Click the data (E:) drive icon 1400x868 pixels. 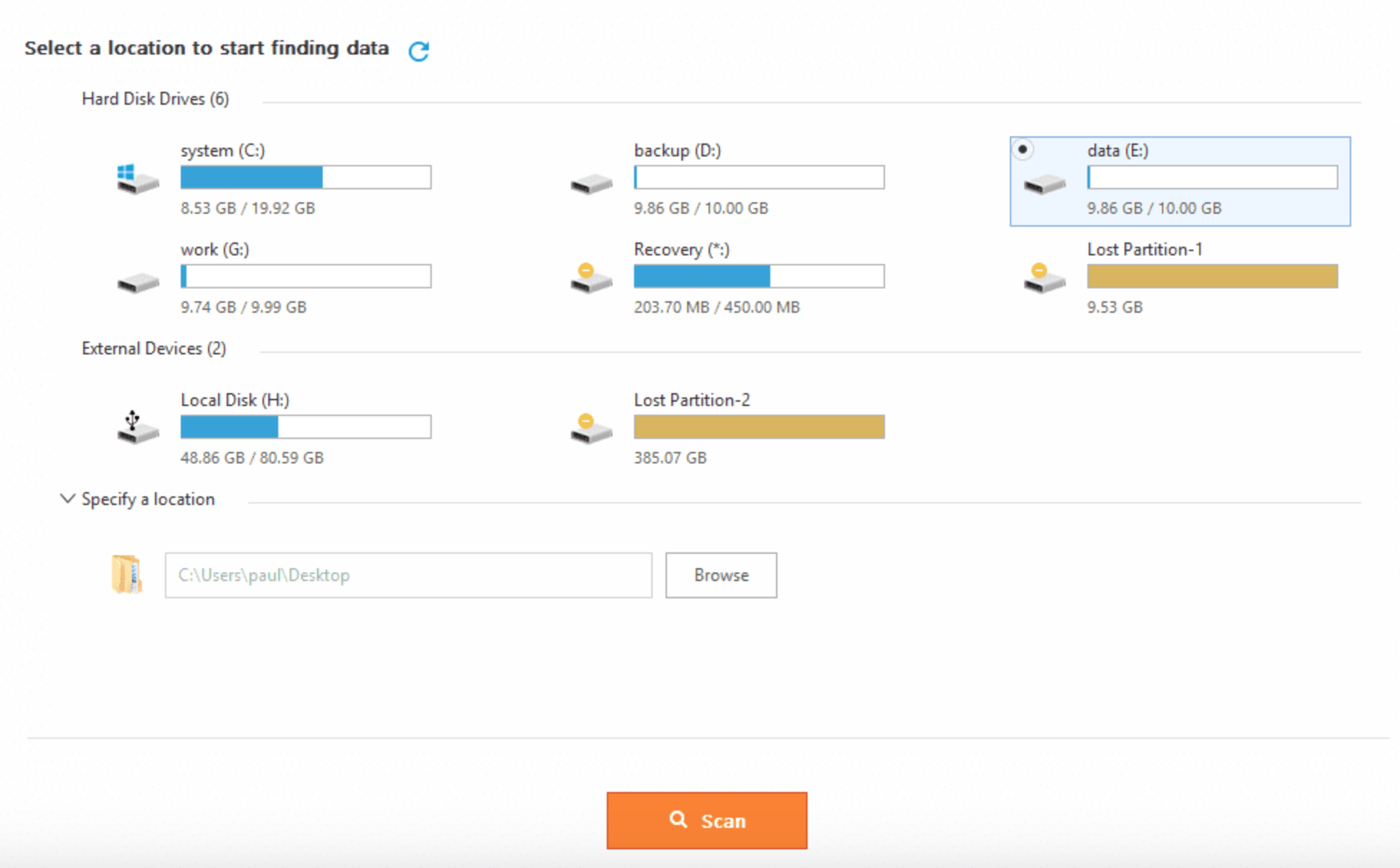pos(1045,184)
